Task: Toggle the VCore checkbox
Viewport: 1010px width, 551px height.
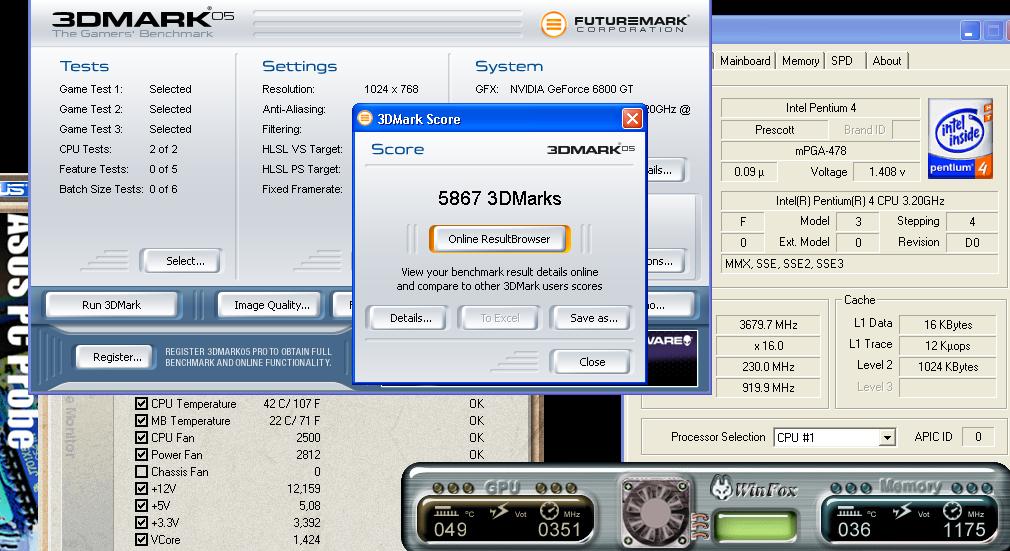Action: click(x=141, y=540)
